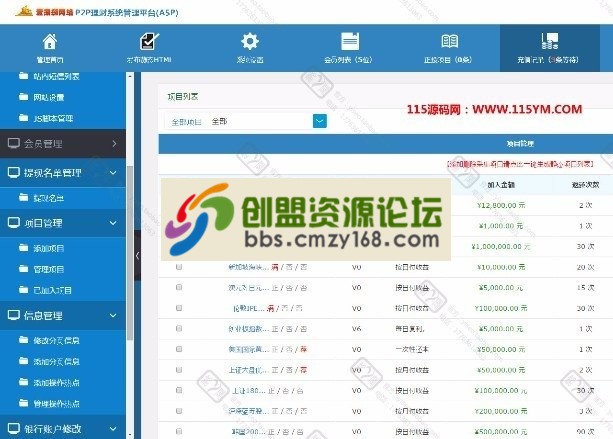Tick the checkbox for the 上证180 row
This screenshot has width=613, height=439.
point(179,390)
